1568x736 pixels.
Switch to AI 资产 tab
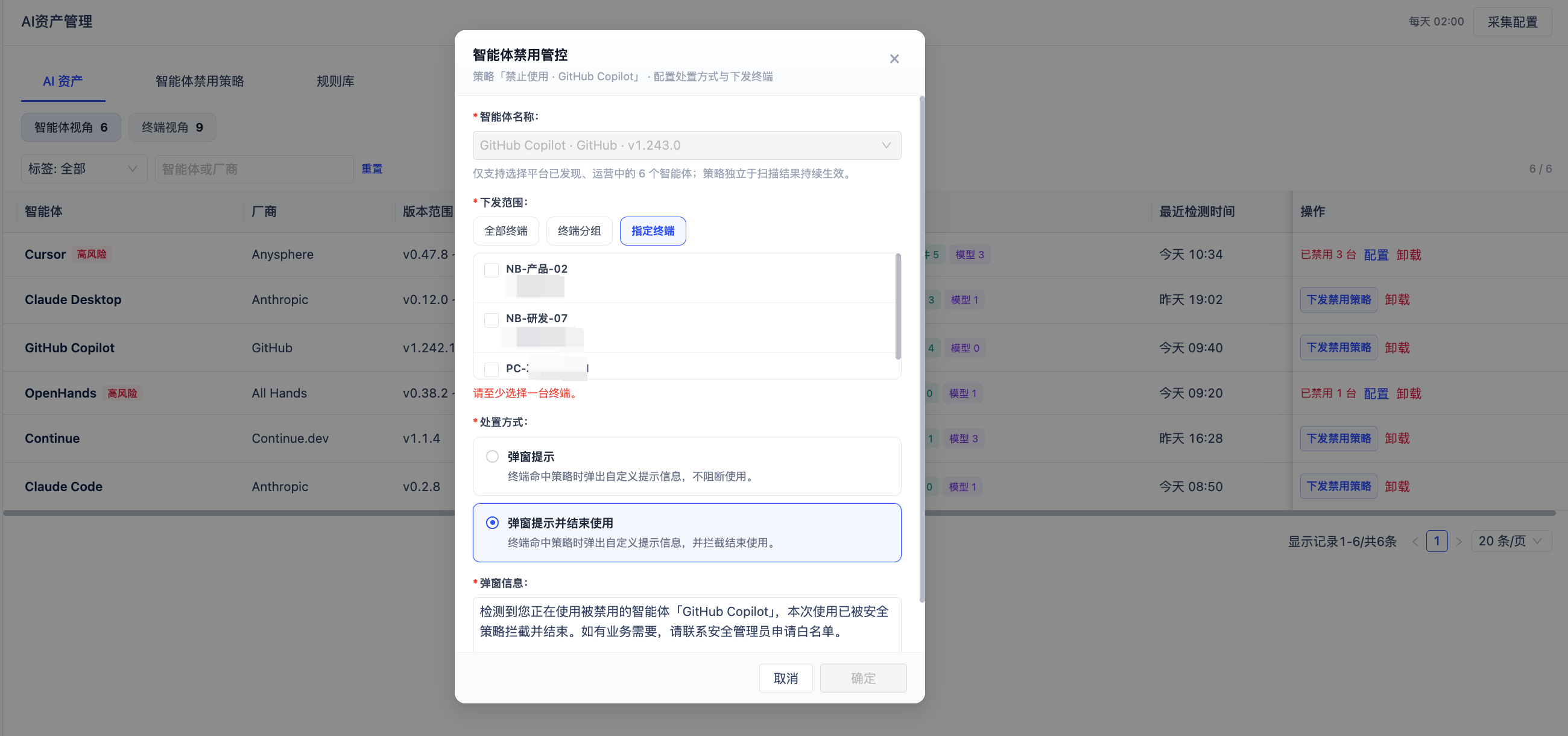(63, 81)
